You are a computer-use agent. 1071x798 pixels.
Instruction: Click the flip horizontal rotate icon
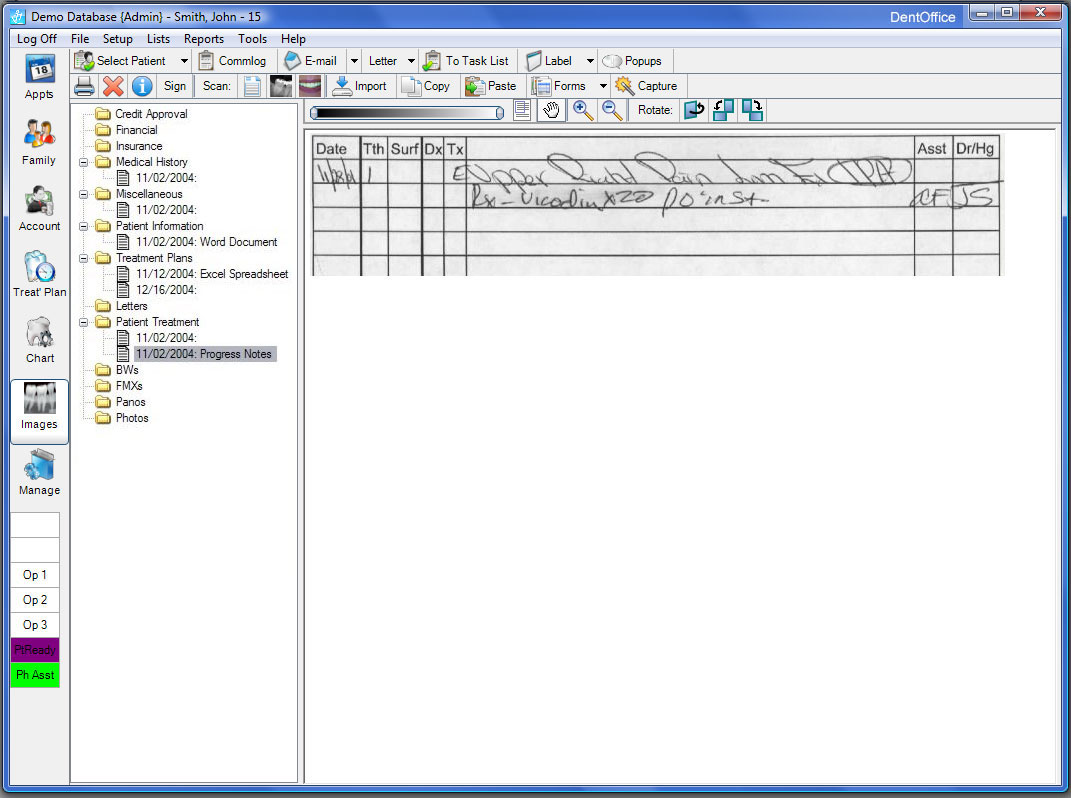click(694, 110)
